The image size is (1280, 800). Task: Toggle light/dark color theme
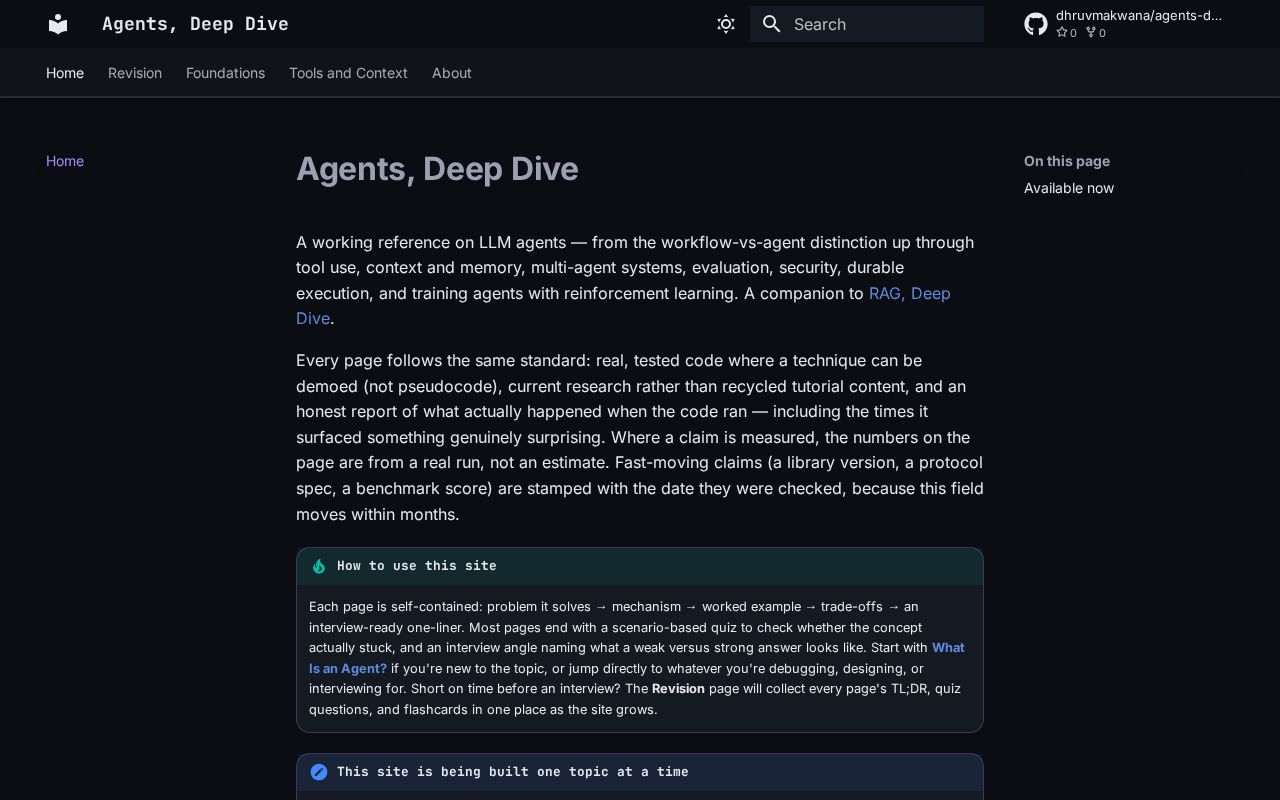click(726, 24)
